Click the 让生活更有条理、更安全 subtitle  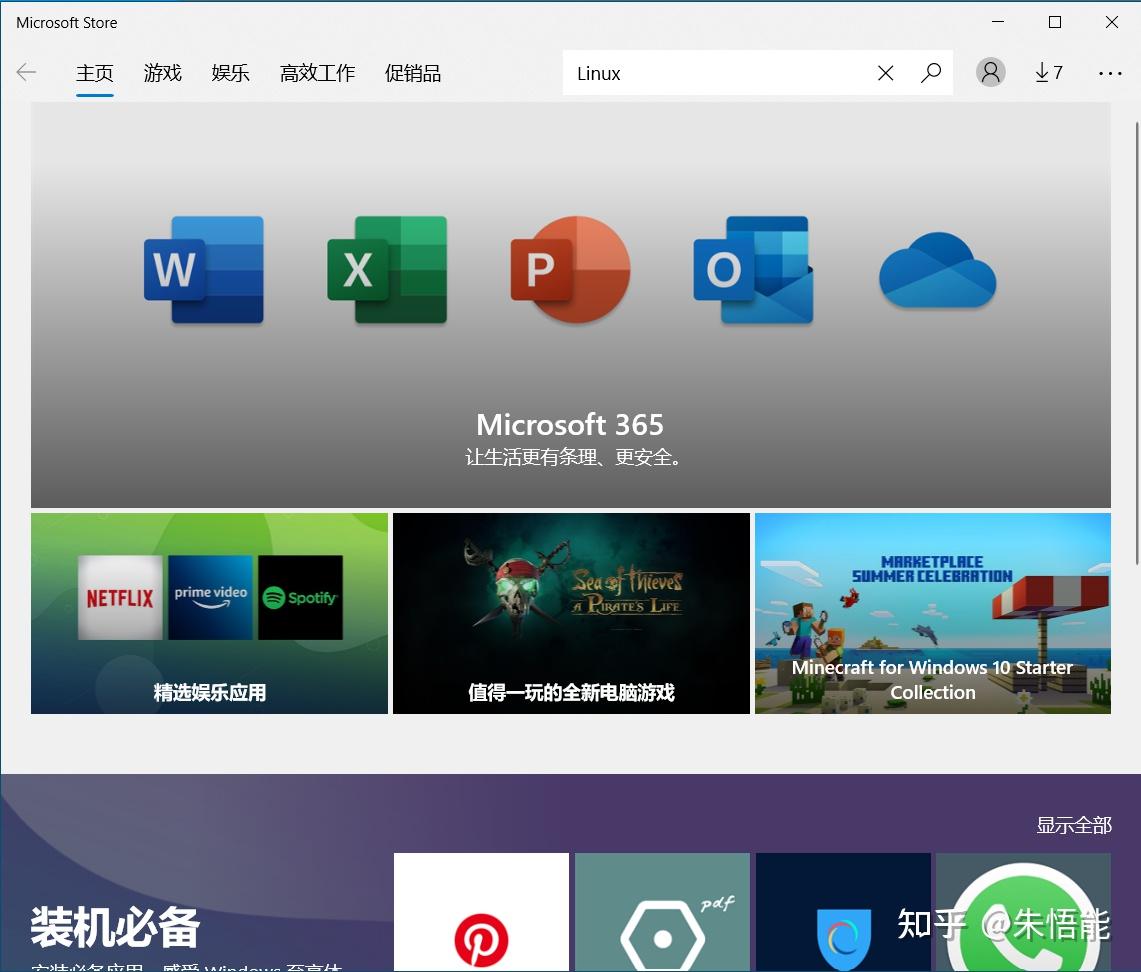click(573, 457)
